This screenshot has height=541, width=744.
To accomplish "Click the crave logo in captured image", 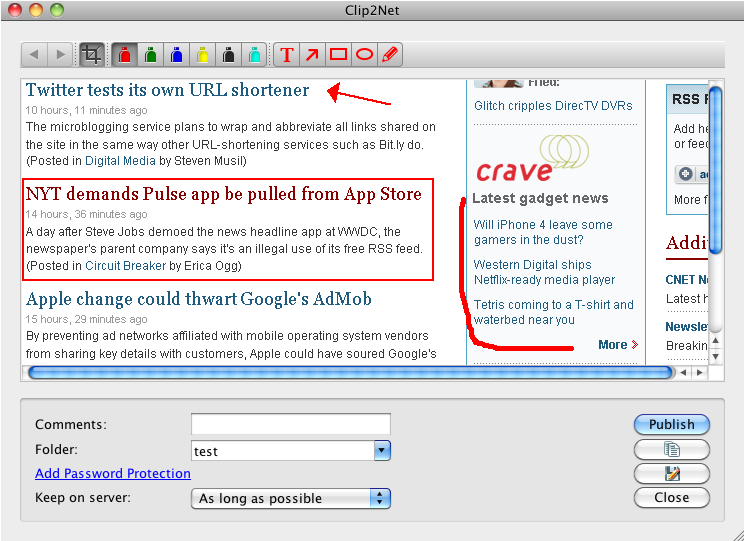I will click(532, 159).
